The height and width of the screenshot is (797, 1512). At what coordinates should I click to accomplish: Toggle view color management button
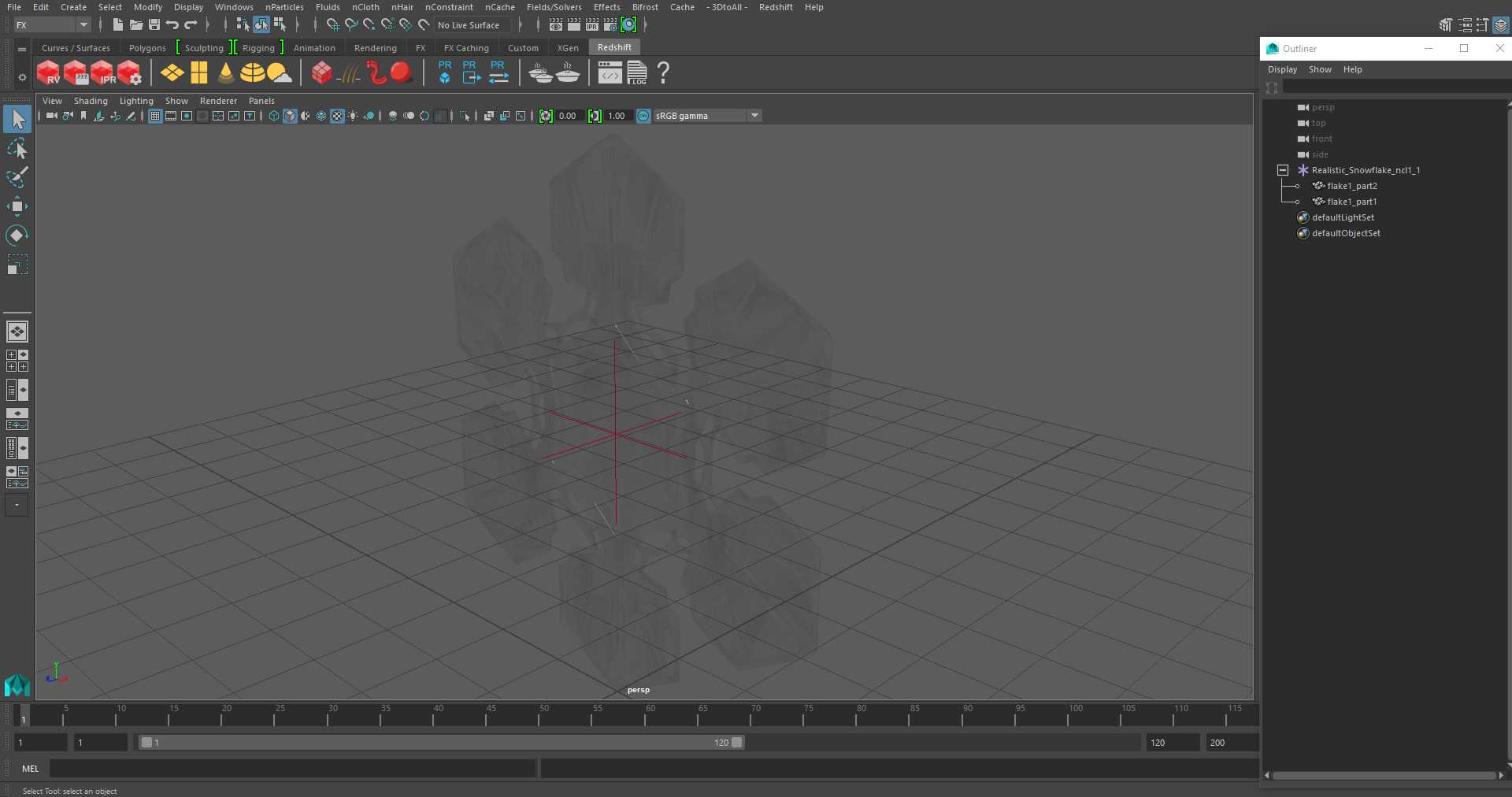[x=643, y=116]
